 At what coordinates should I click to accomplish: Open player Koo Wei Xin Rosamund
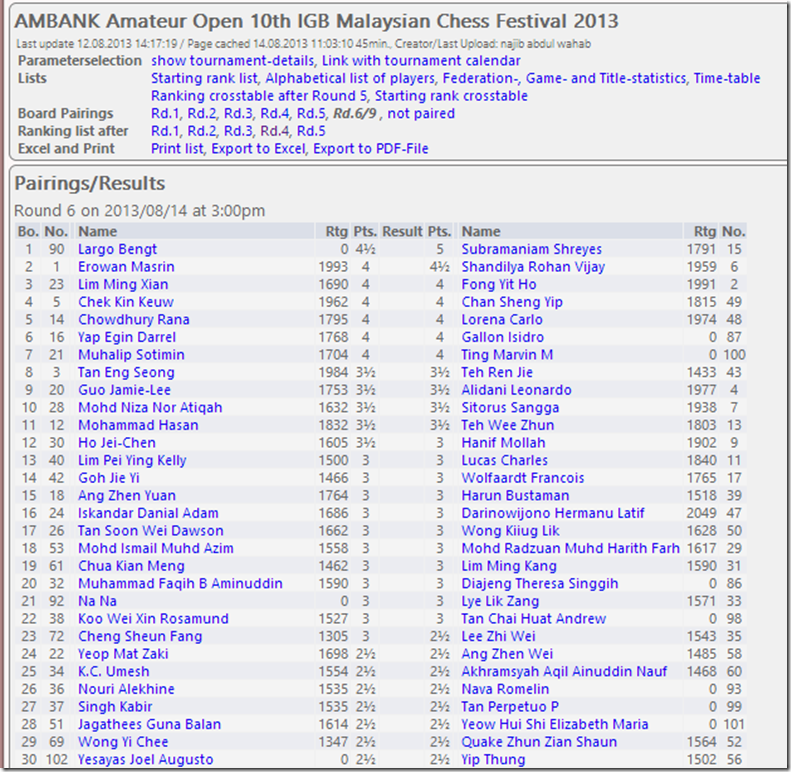pyautogui.click(x=153, y=619)
